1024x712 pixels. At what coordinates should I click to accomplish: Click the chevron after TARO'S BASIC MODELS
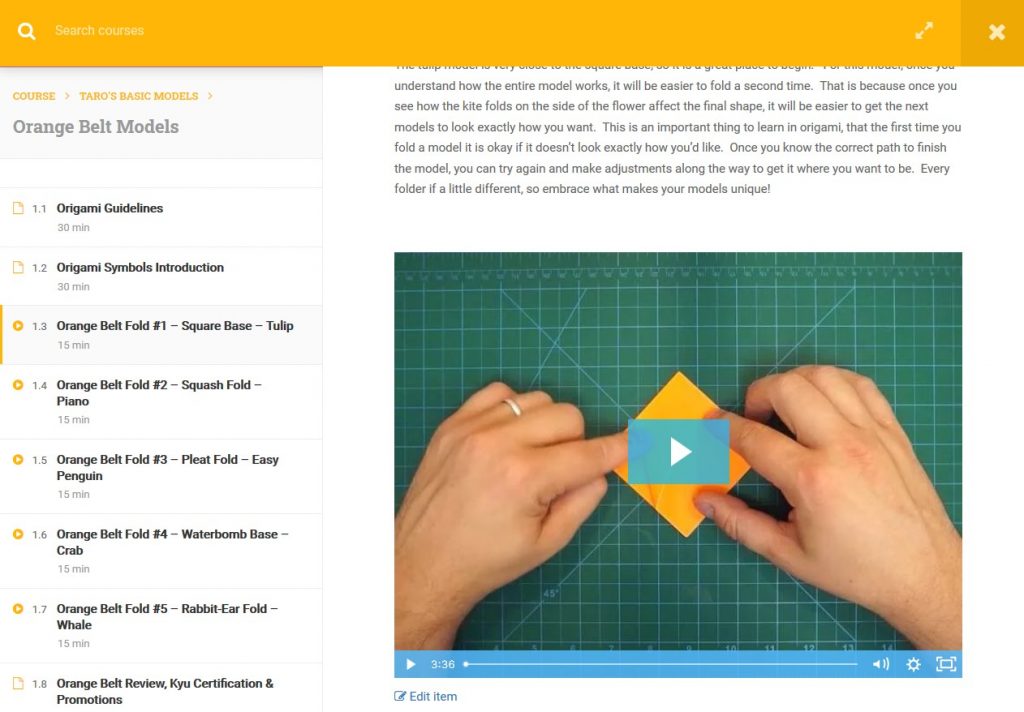[x=210, y=96]
